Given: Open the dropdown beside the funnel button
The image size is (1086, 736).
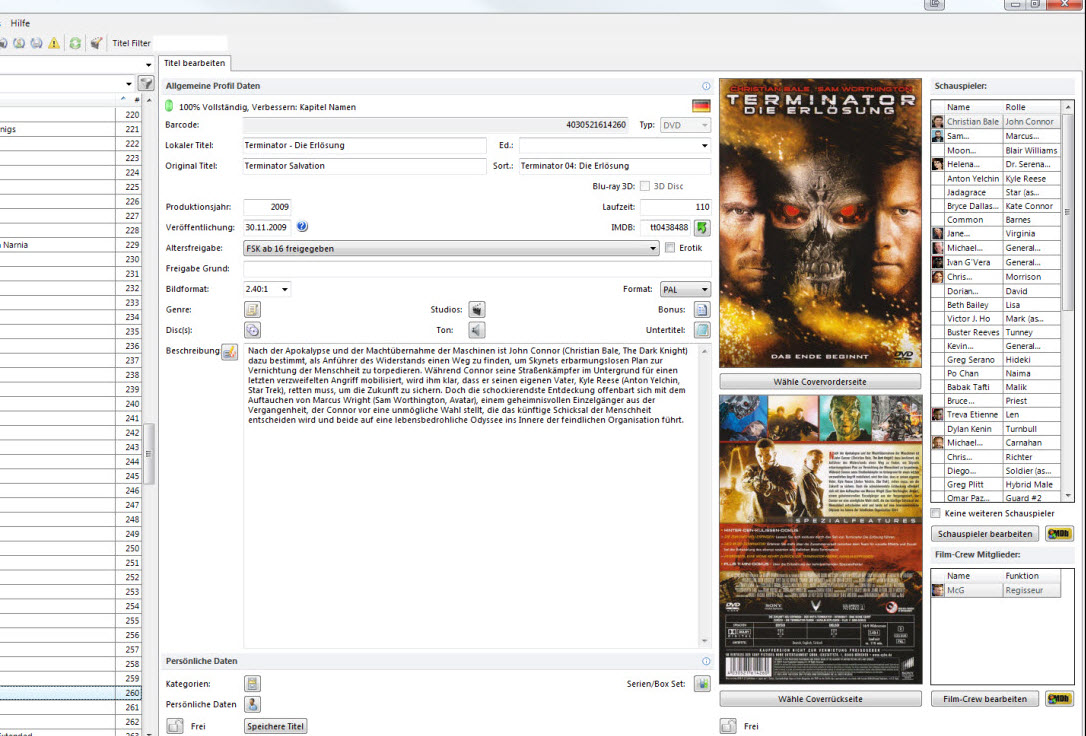Looking at the screenshot, I should (129, 84).
